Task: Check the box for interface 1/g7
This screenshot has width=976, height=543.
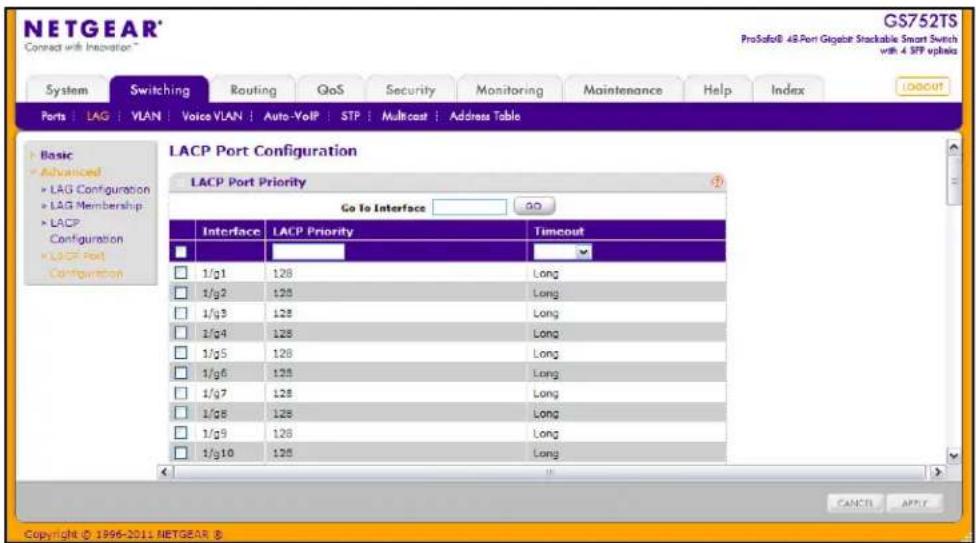Action: coord(181,393)
